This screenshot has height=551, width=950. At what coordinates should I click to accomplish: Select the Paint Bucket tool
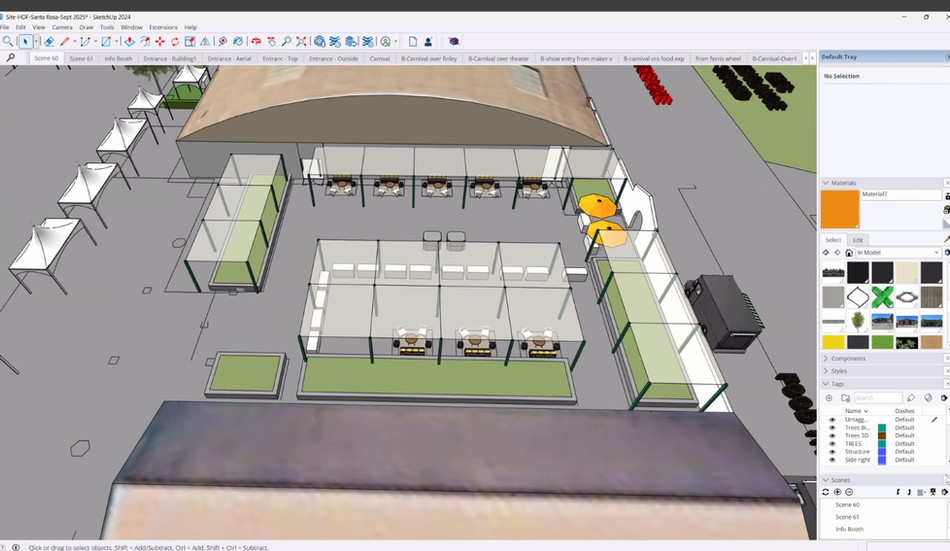(x=238, y=41)
